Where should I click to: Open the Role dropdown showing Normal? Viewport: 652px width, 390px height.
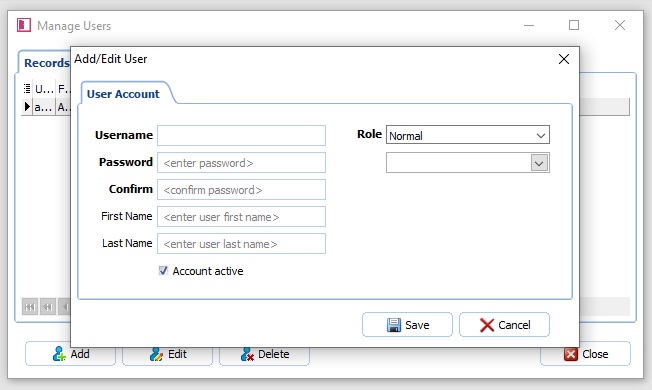(468, 135)
